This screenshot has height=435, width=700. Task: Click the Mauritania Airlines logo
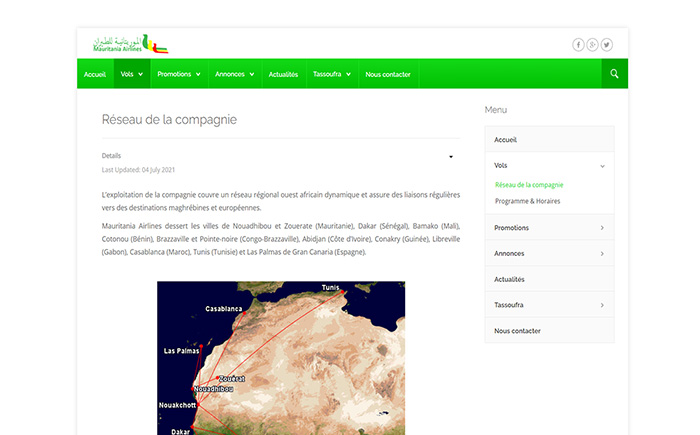point(130,44)
